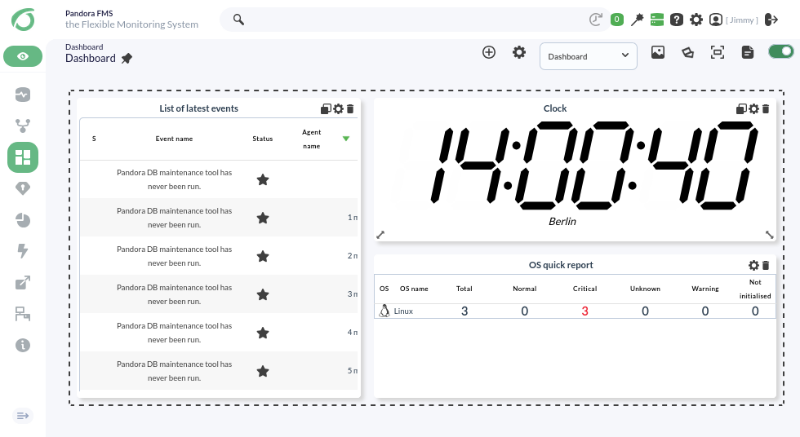Open the external links sidebar icon
This screenshot has height=437, width=800.
pyautogui.click(x=22, y=282)
